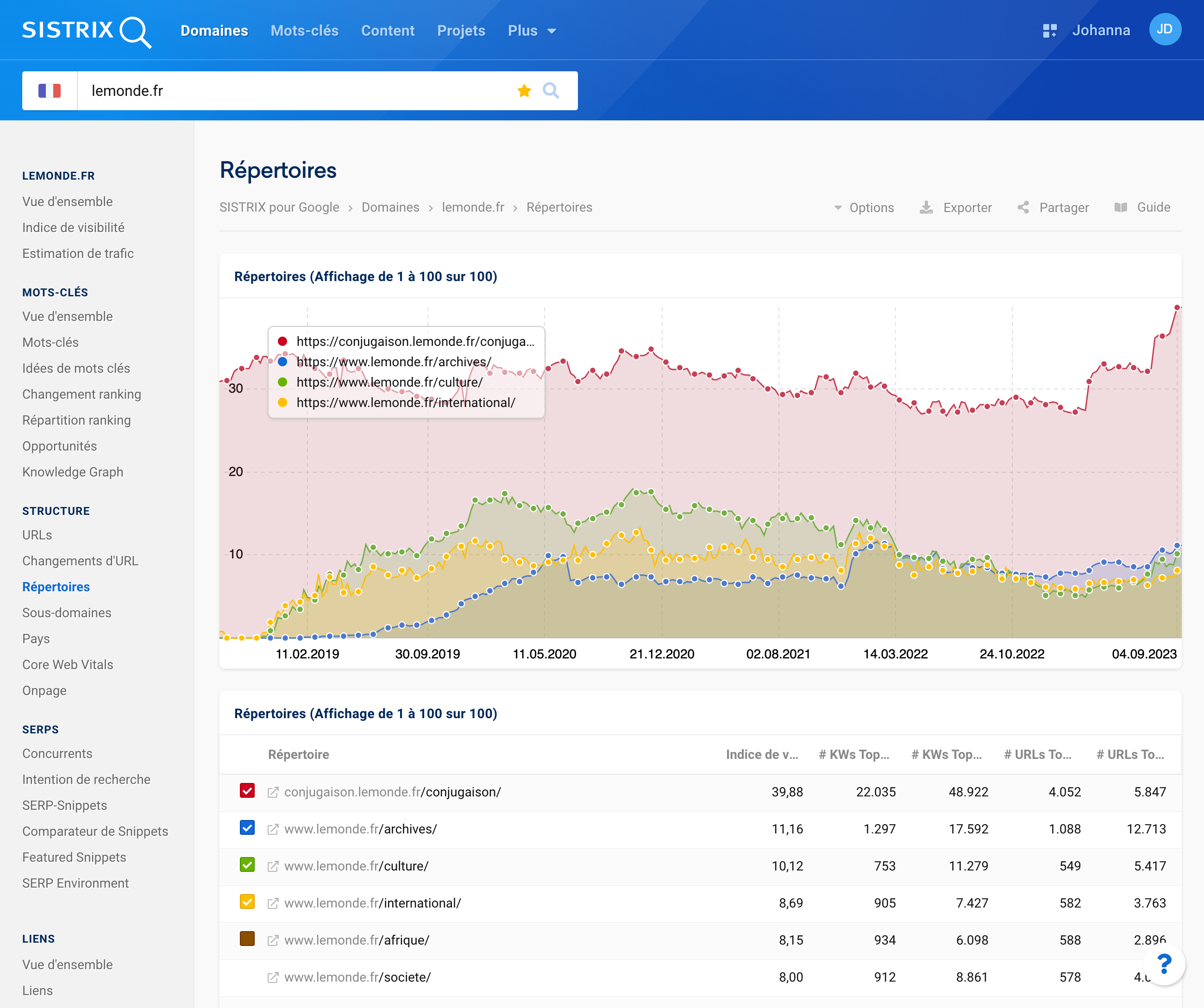This screenshot has height=1008, width=1204.
Task: Click the green culture legend dot
Action: (282, 382)
